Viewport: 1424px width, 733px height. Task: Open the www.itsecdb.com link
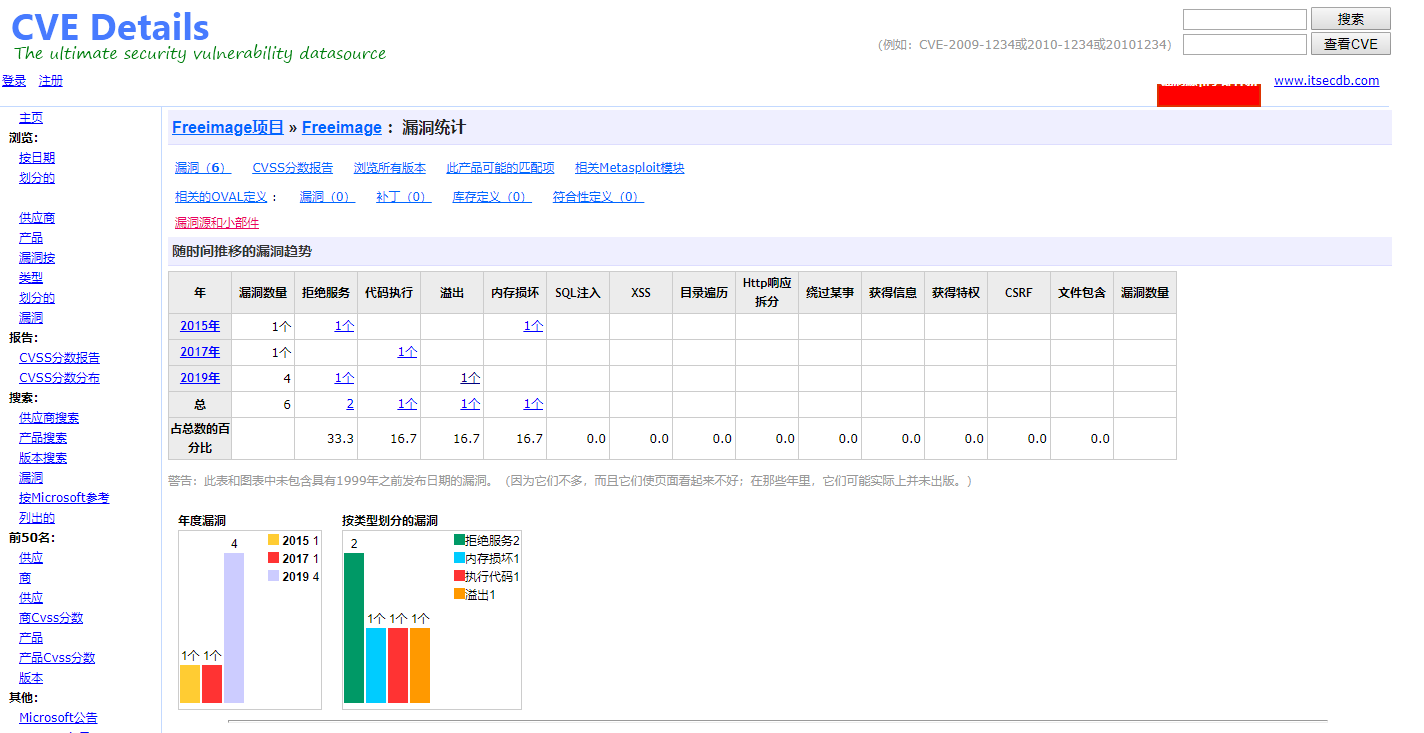pos(1326,81)
